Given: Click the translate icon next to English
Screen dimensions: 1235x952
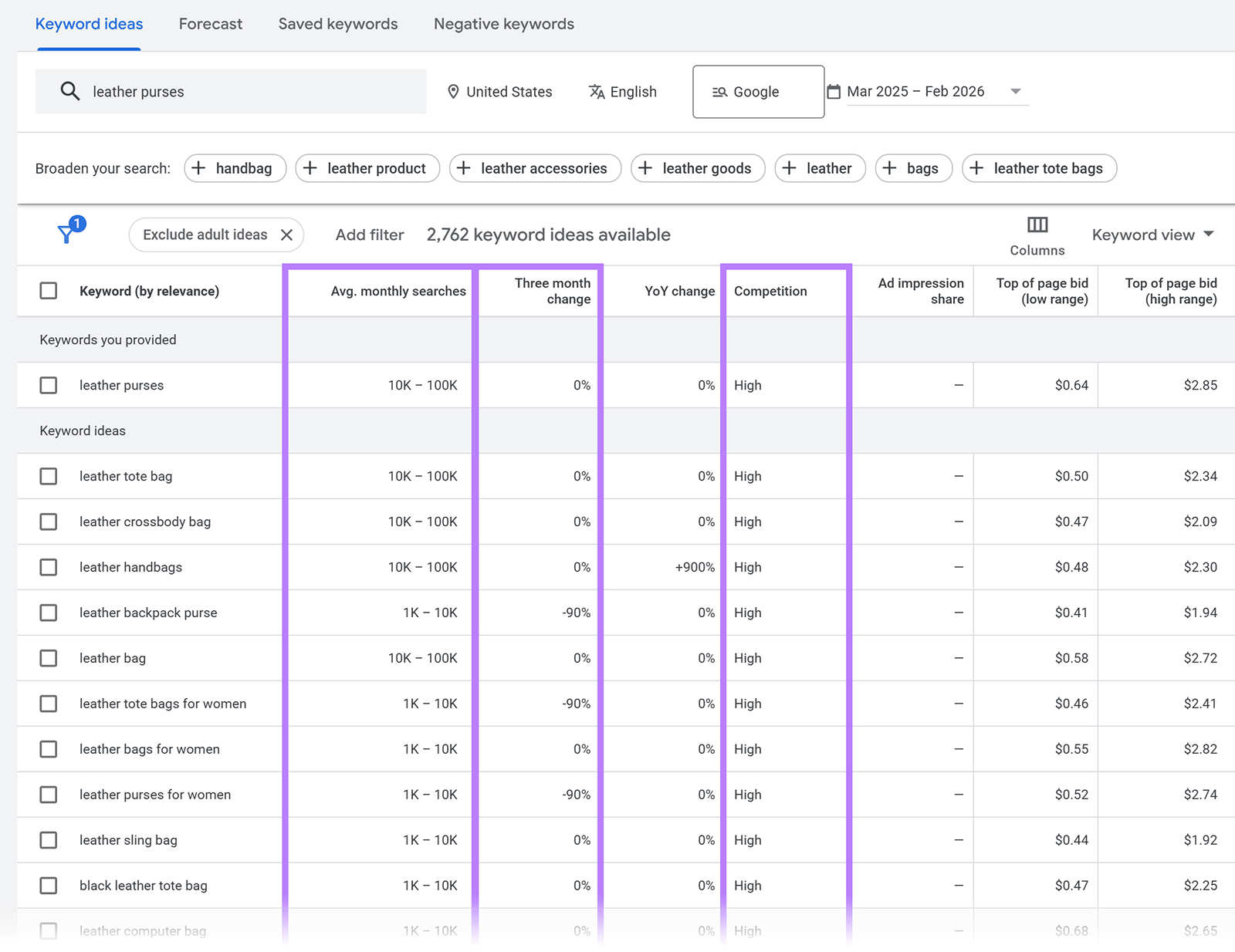Looking at the screenshot, I should point(596,91).
